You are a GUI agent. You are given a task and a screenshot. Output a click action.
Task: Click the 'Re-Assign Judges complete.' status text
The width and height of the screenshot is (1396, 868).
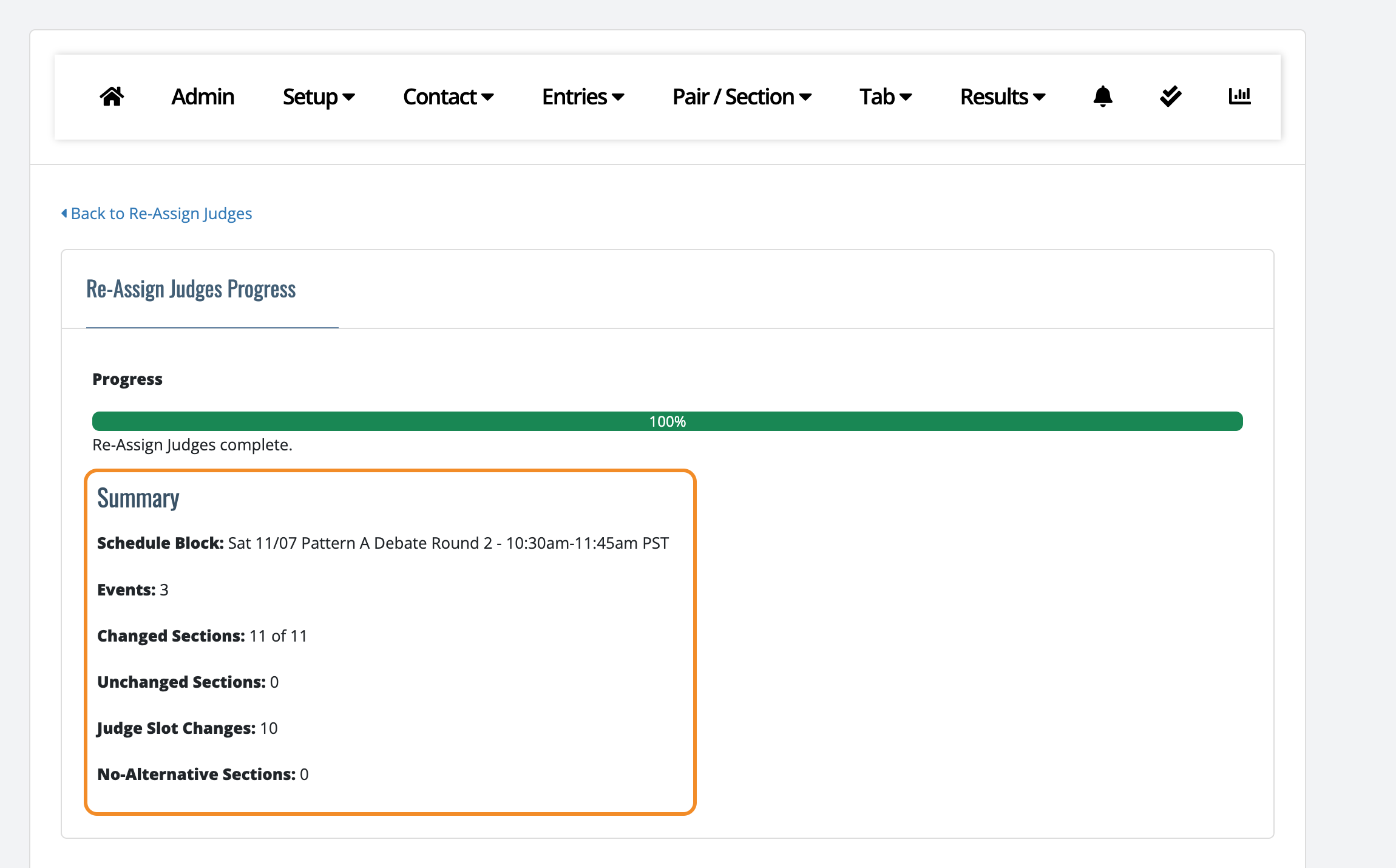tap(192, 445)
